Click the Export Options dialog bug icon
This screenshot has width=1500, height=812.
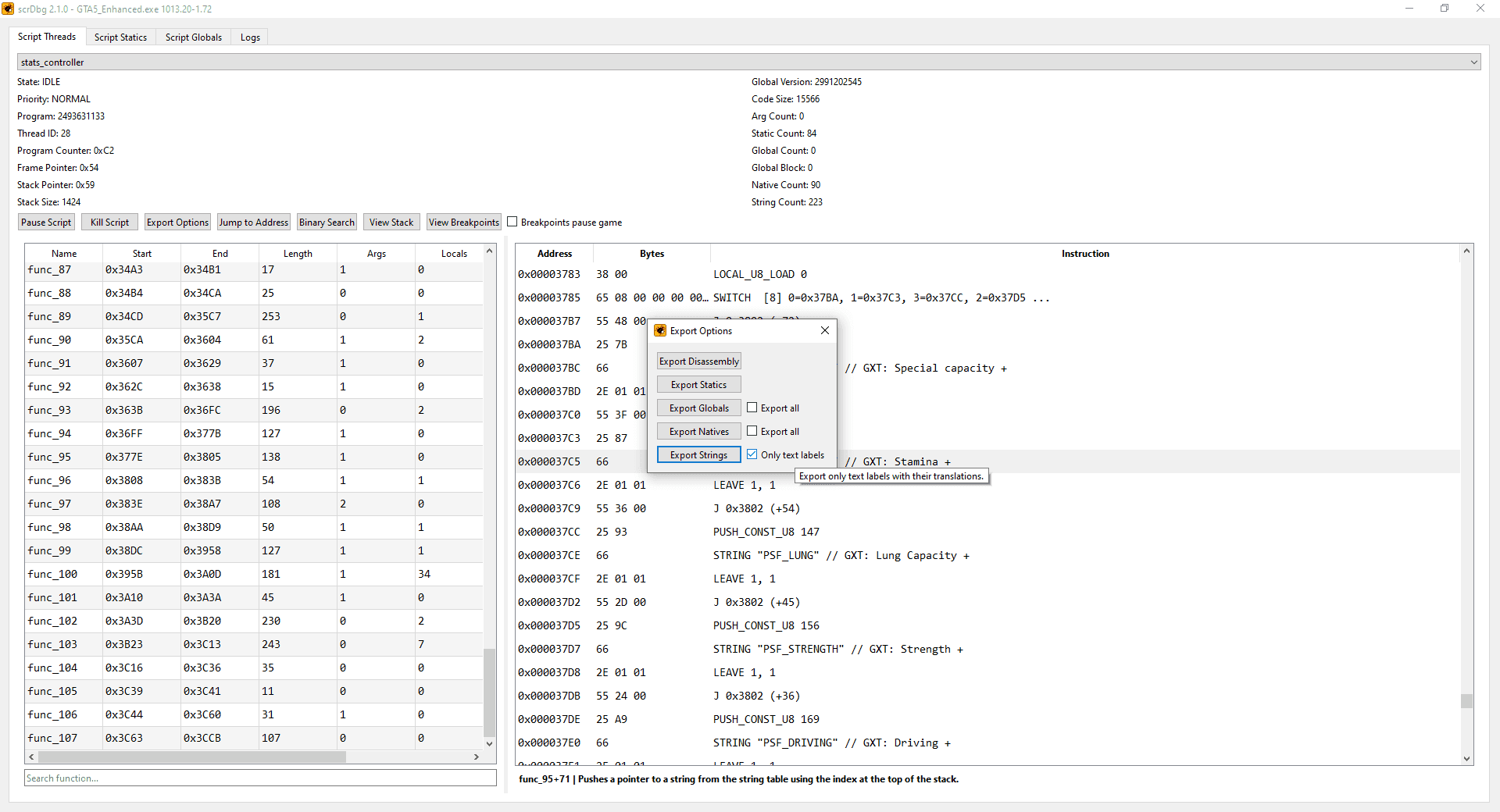coord(660,330)
